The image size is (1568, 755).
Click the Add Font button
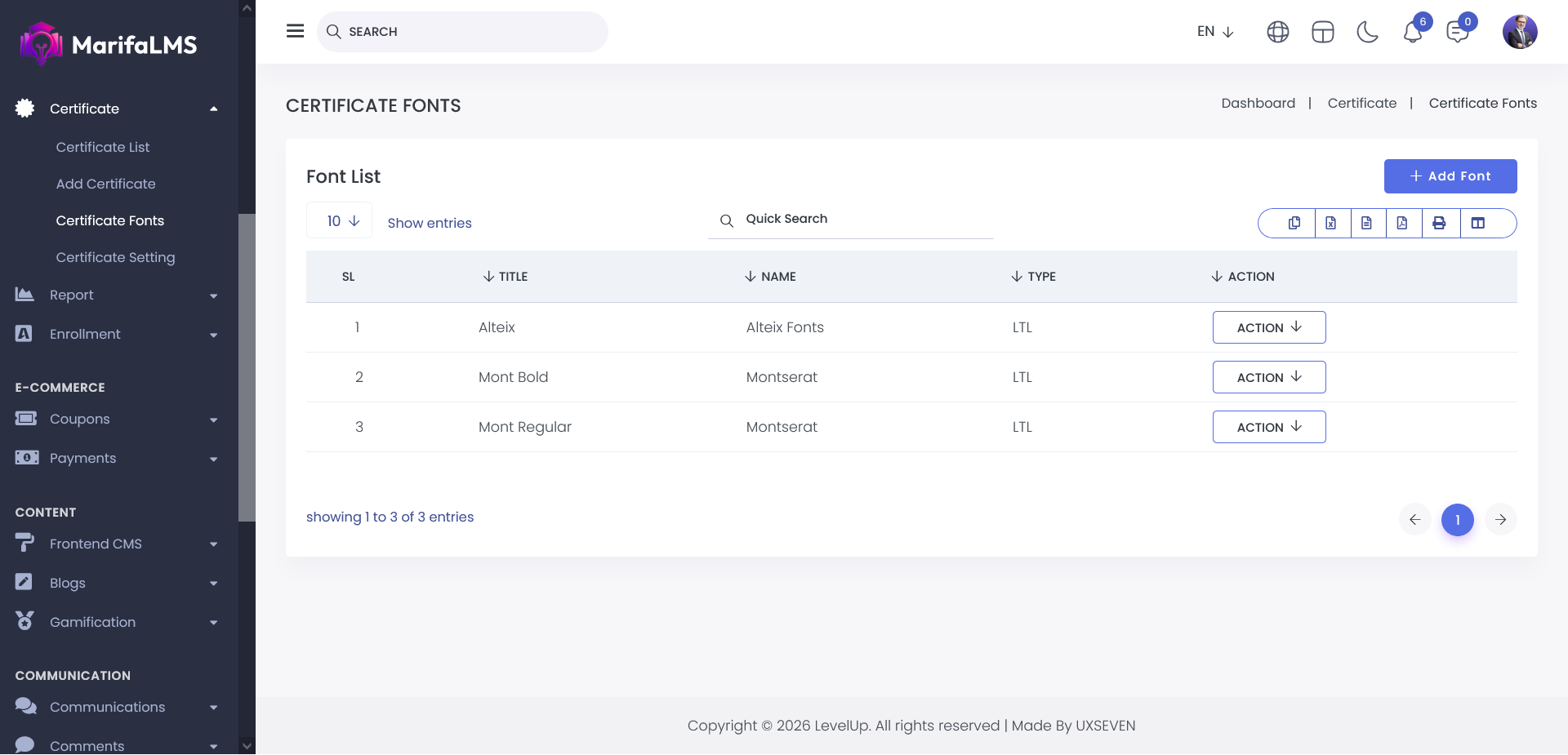(x=1450, y=176)
